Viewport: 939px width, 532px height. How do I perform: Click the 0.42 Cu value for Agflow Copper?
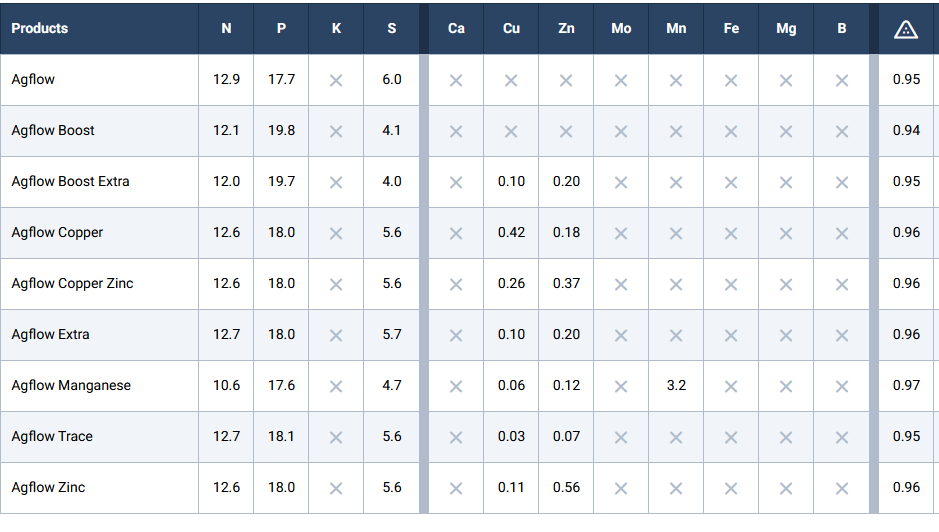[x=511, y=233]
